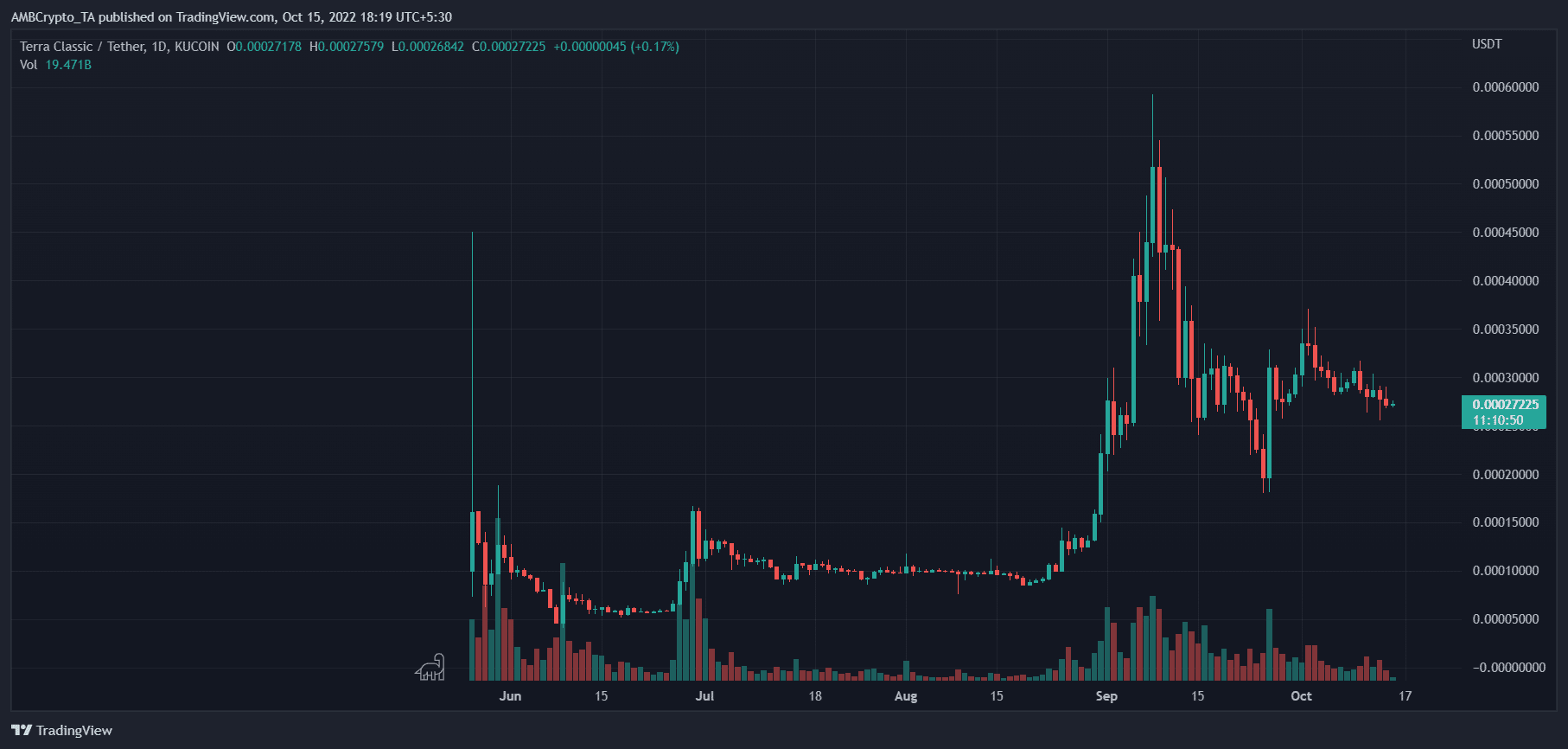Click the countdown timer 11:10:50
This screenshot has height=749, width=1568.
(x=1498, y=420)
